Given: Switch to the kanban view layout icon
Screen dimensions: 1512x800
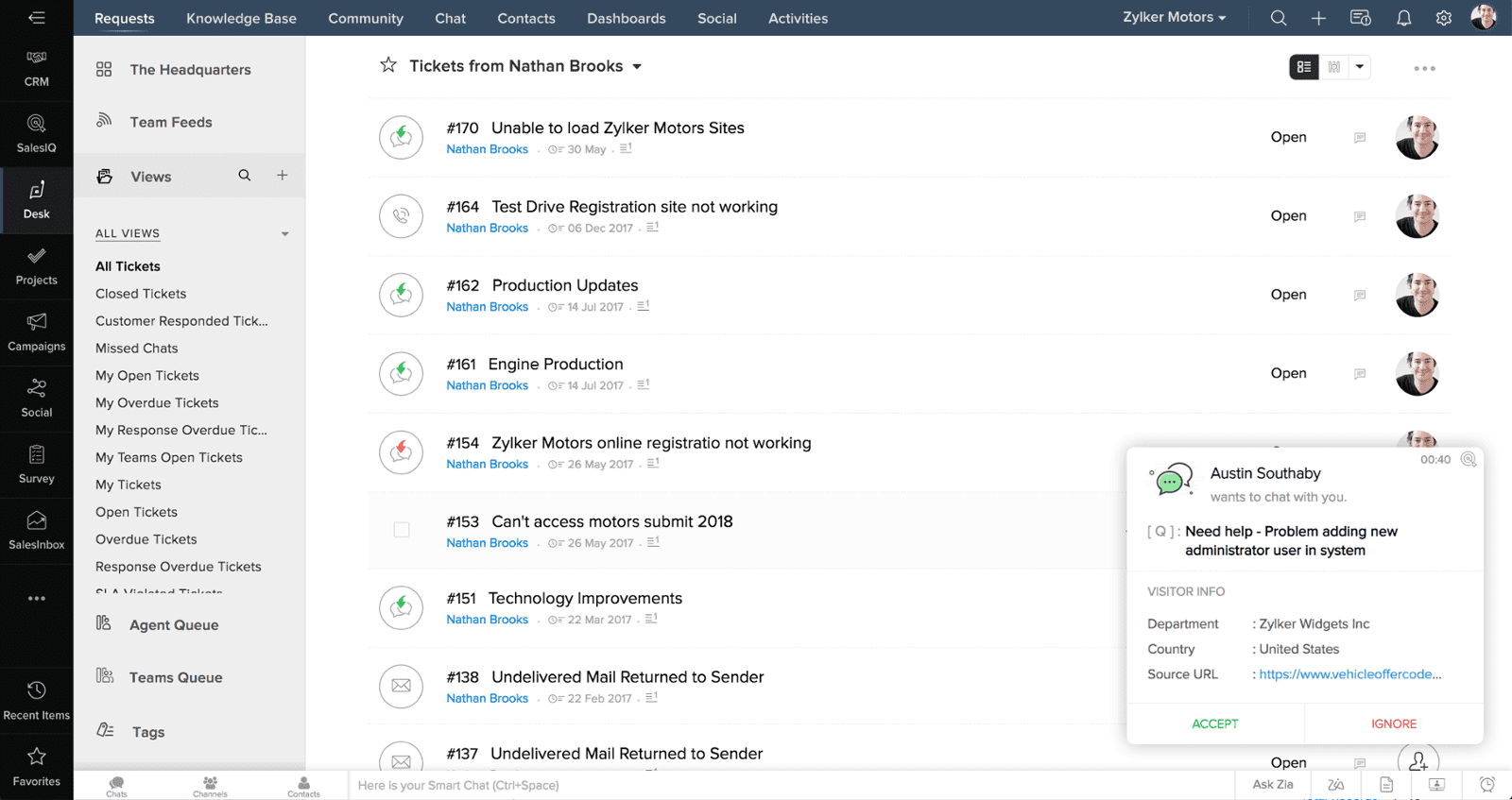Looking at the screenshot, I should [x=1333, y=67].
